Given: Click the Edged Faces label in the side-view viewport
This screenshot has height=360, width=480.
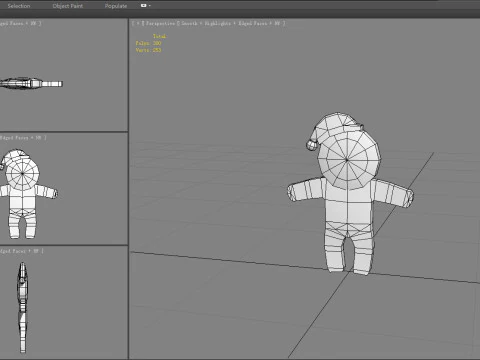Looking at the screenshot, I should pos(13,251).
